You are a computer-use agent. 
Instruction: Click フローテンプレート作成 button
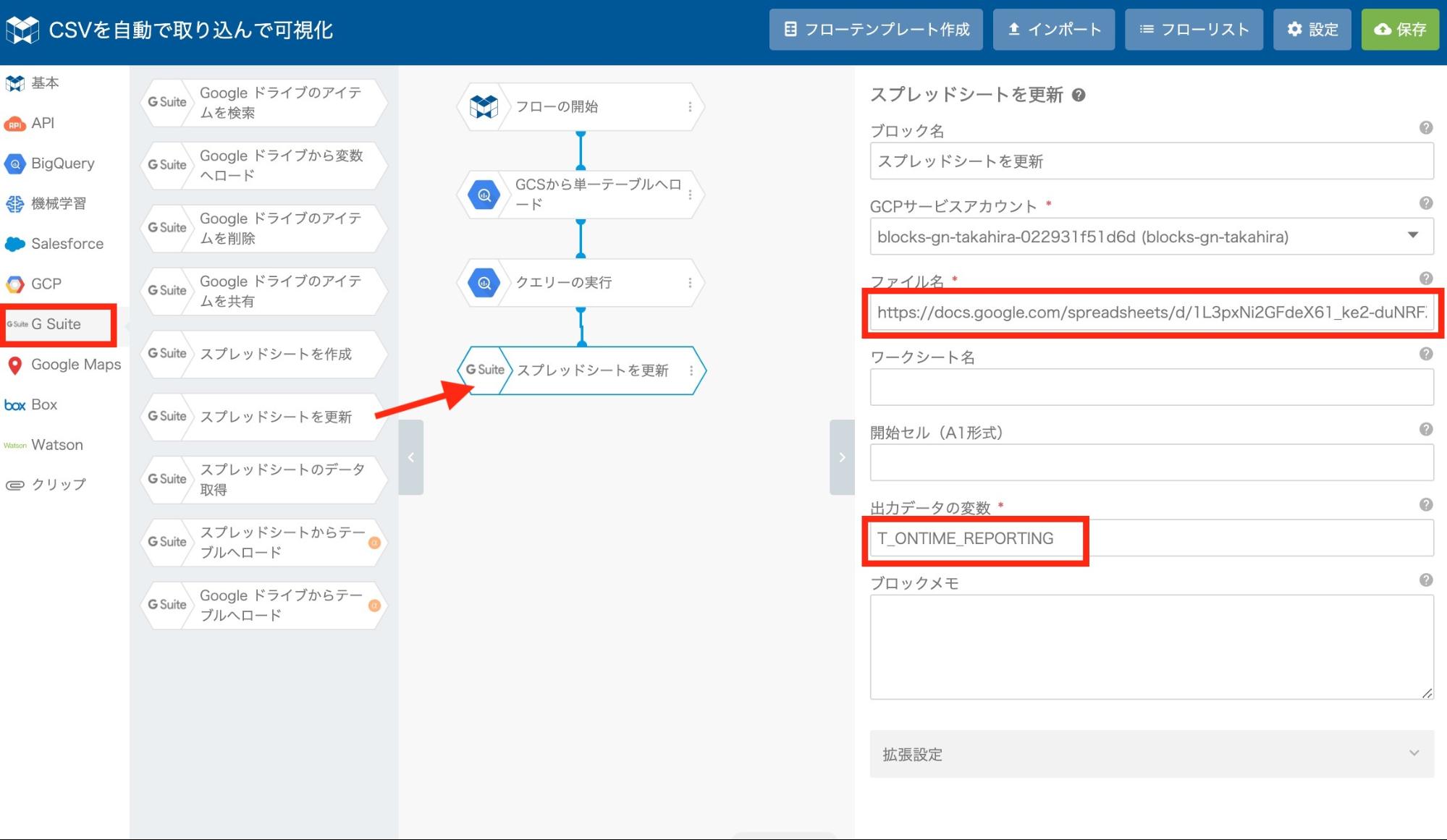pos(876,30)
